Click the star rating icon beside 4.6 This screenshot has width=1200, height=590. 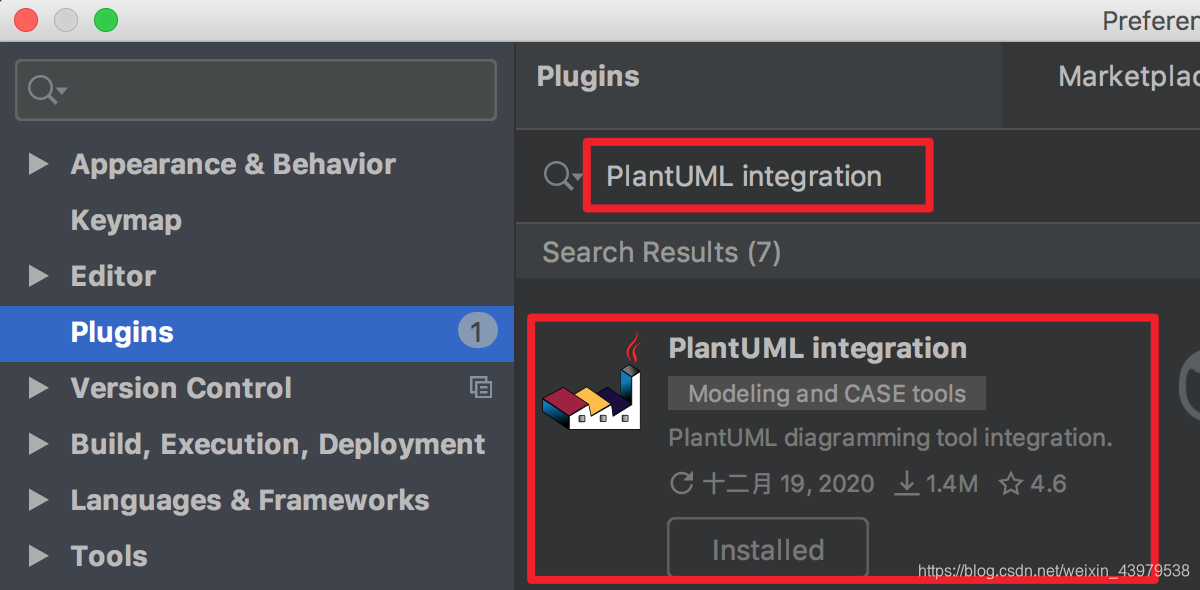click(1011, 483)
